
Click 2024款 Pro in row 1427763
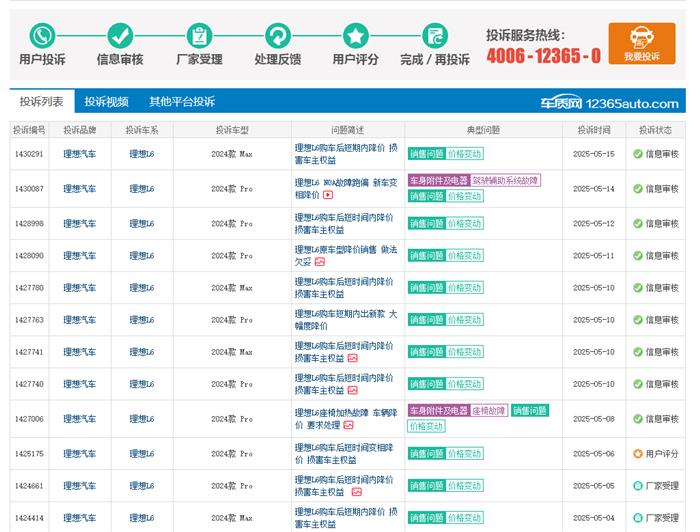[232, 320]
